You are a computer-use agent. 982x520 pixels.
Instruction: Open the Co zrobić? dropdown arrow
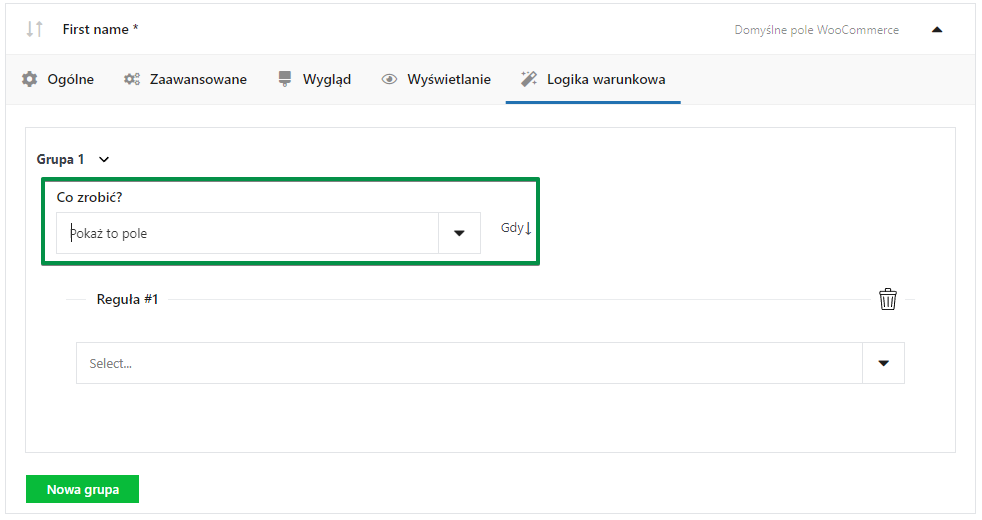coord(459,233)
